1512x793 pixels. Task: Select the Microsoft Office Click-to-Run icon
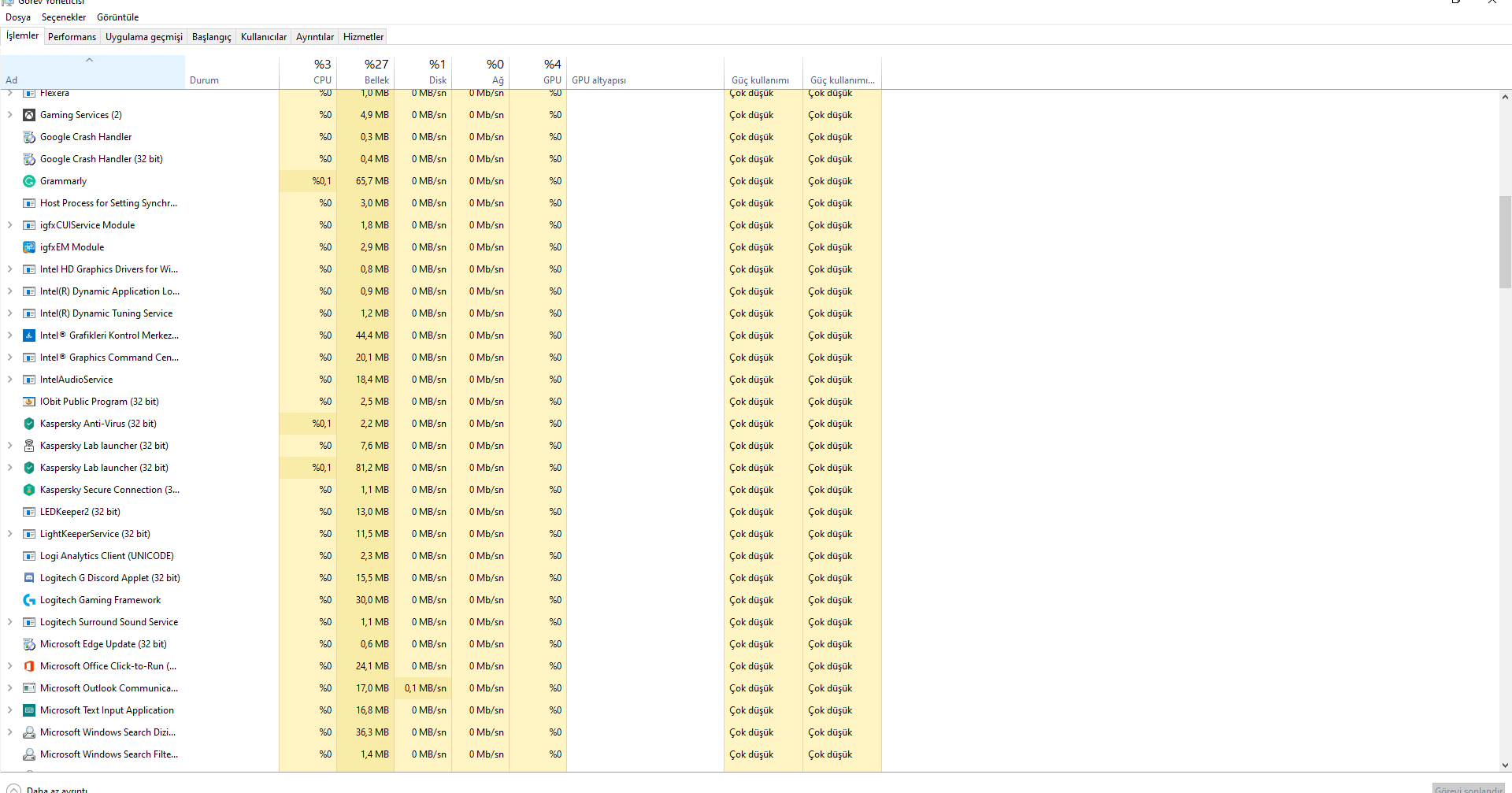point(29,666)
